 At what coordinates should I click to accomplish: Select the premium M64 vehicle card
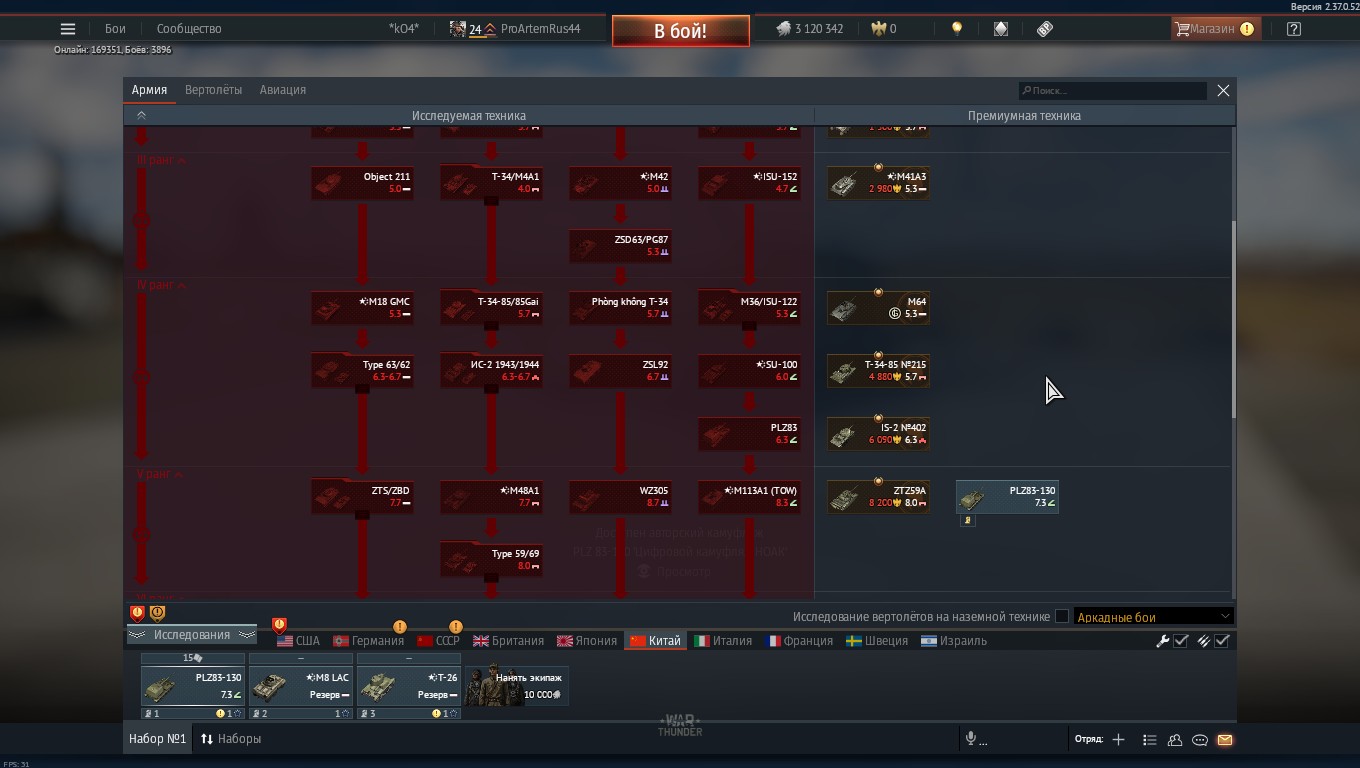pyautogui.click(x=878, y=308)
